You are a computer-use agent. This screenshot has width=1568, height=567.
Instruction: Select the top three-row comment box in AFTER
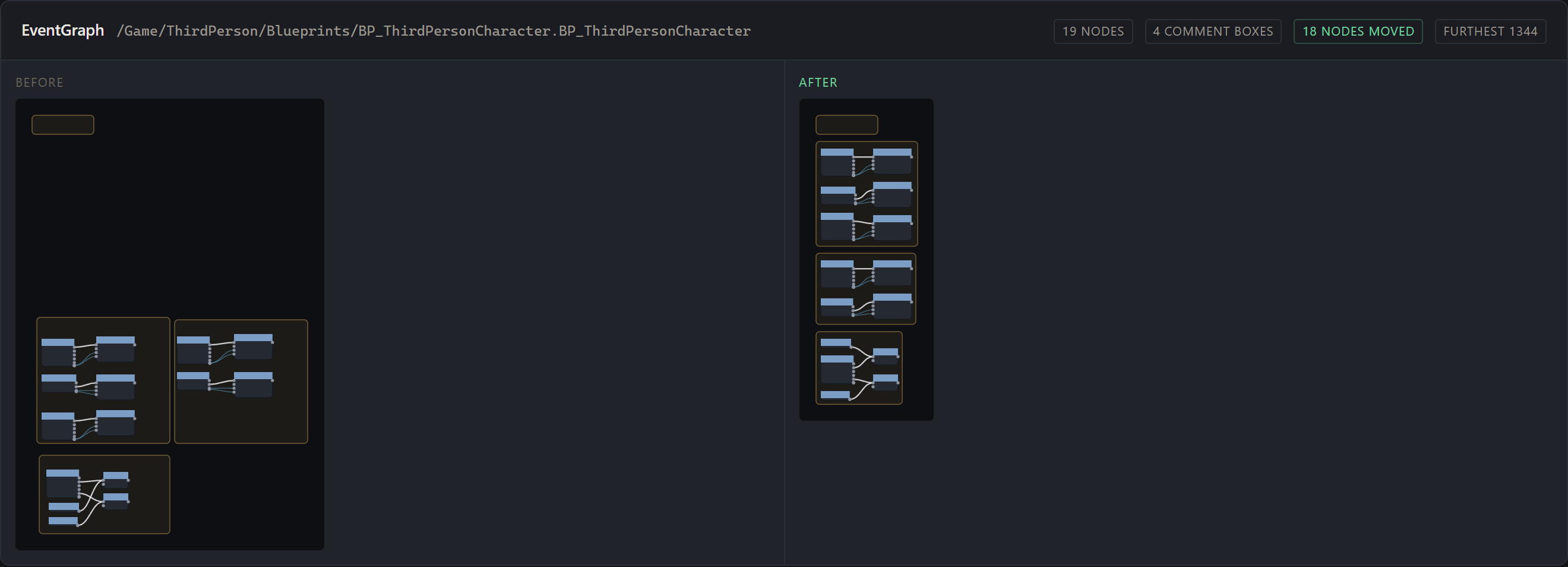tap(866, 194)
